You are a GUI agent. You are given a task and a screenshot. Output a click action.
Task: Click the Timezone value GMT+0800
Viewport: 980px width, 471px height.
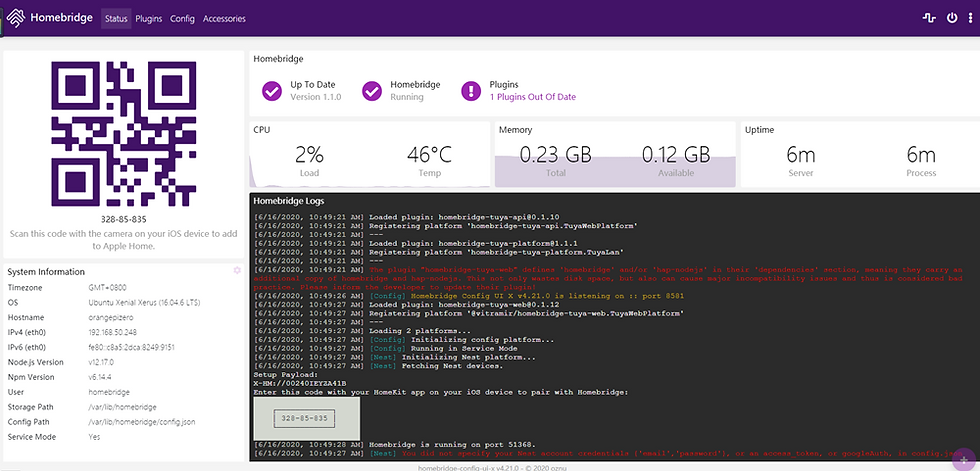pyautogui.click(x=108, y=287)
